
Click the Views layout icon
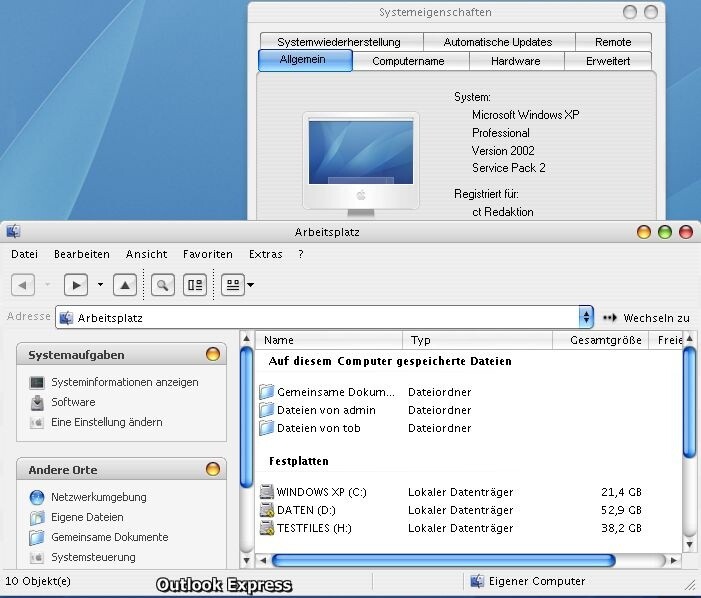(233, 285)
